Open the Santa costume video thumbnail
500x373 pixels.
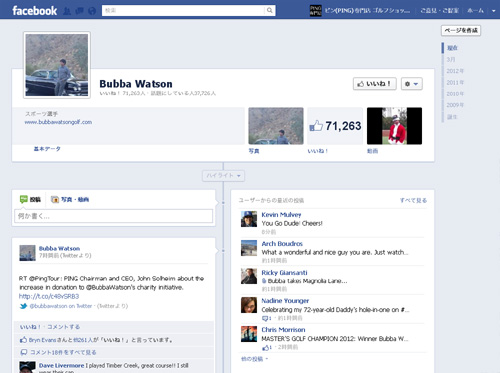pyautogui.click(x=394, y=126)
